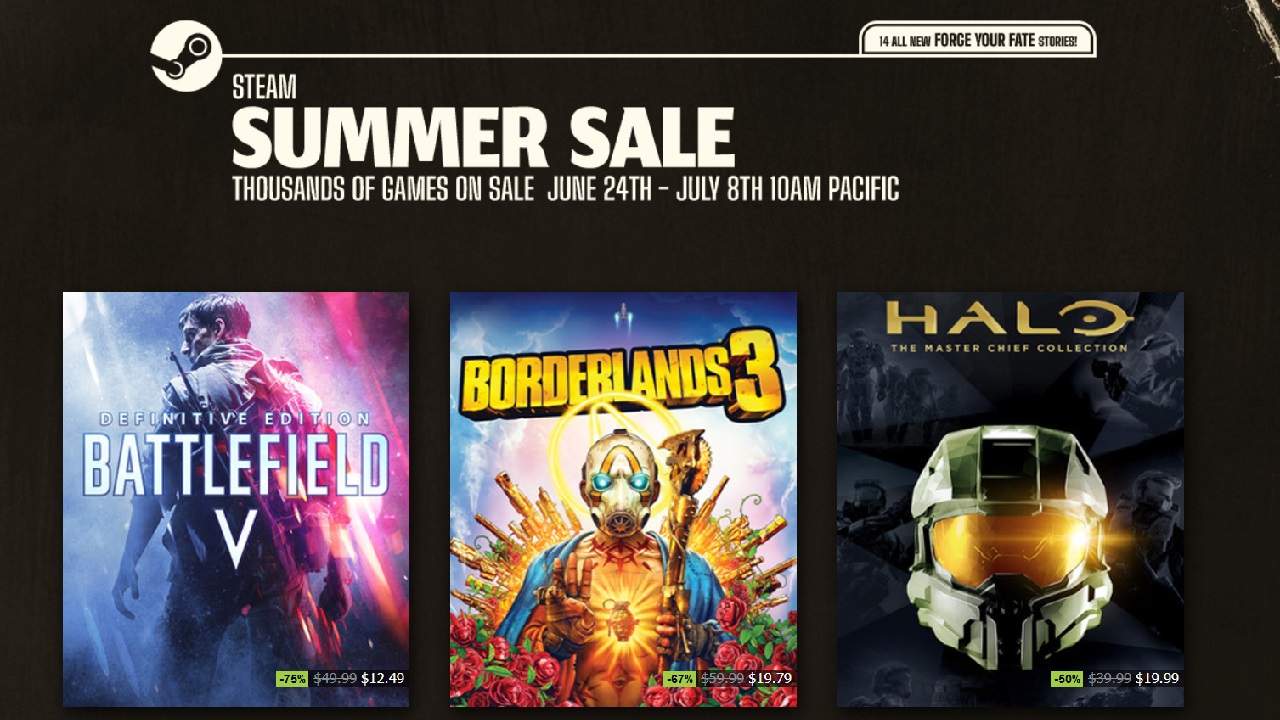This screenshot has width=1280, height=720.
Task: Select the $19.99 sale price
Action: [x=1157, y=678]
